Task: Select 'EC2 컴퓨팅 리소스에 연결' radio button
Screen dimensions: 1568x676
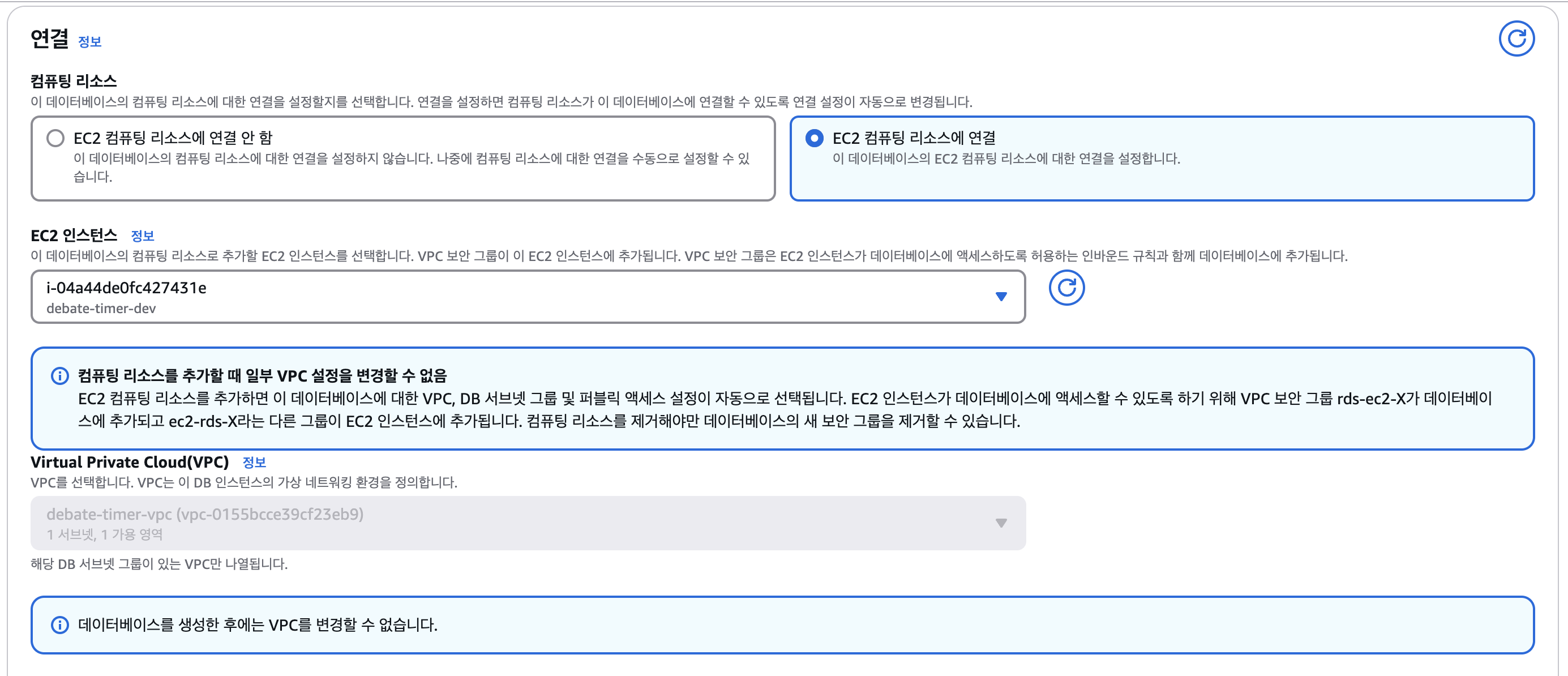Action: 814,138
